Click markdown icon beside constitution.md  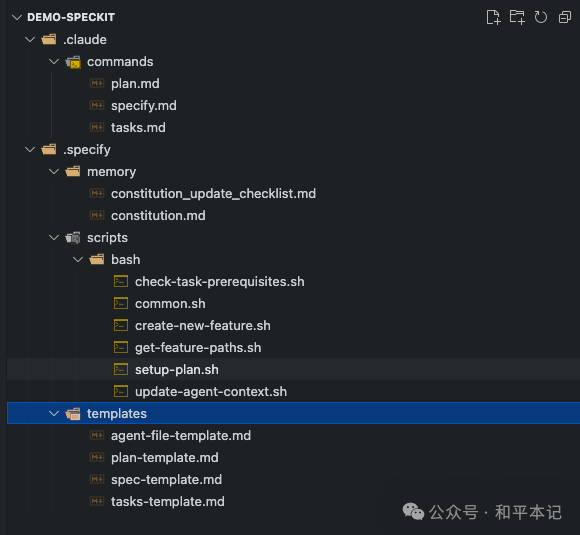coord(97,215)
